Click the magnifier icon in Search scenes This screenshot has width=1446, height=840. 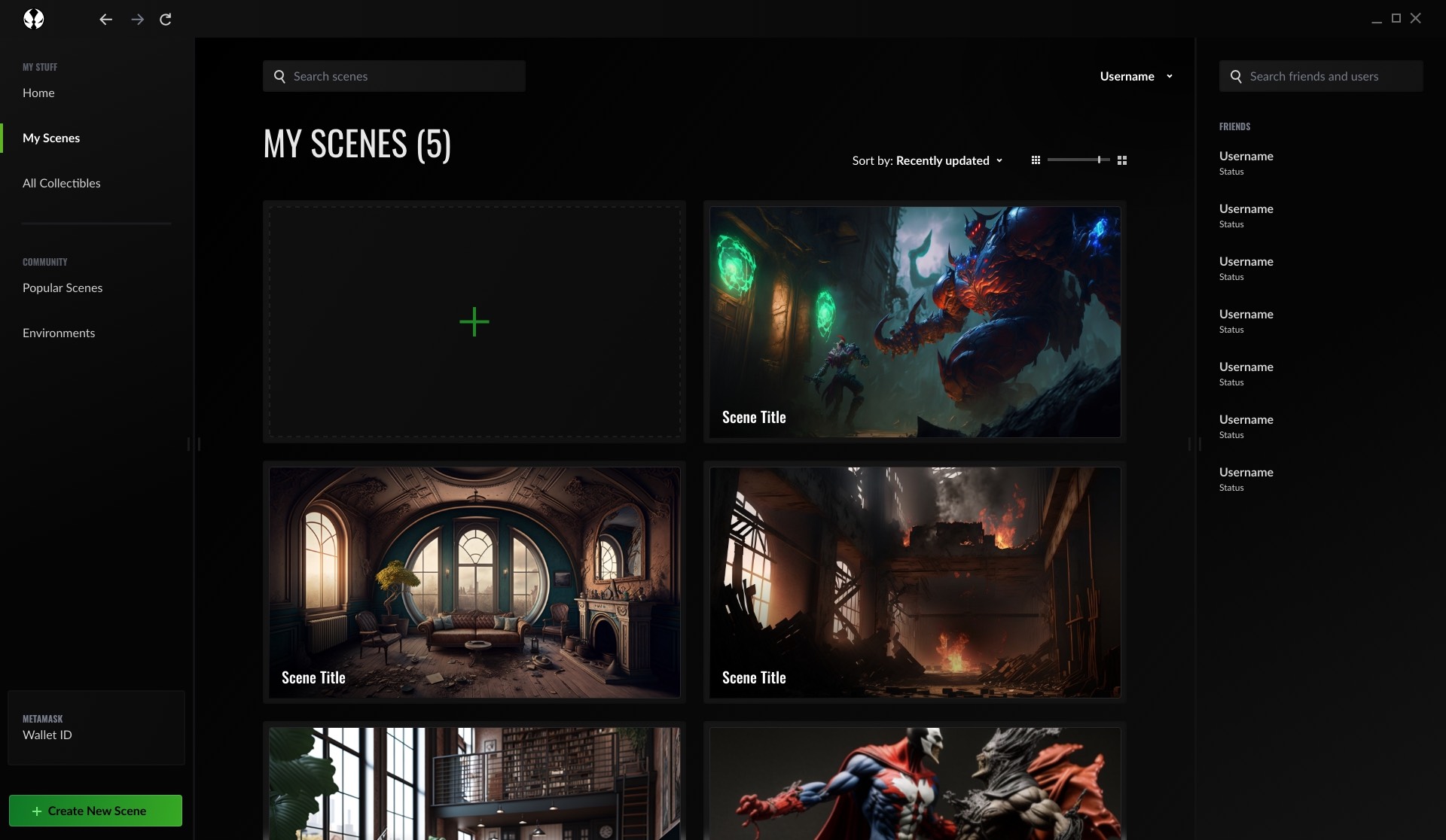tap(279, 76)
